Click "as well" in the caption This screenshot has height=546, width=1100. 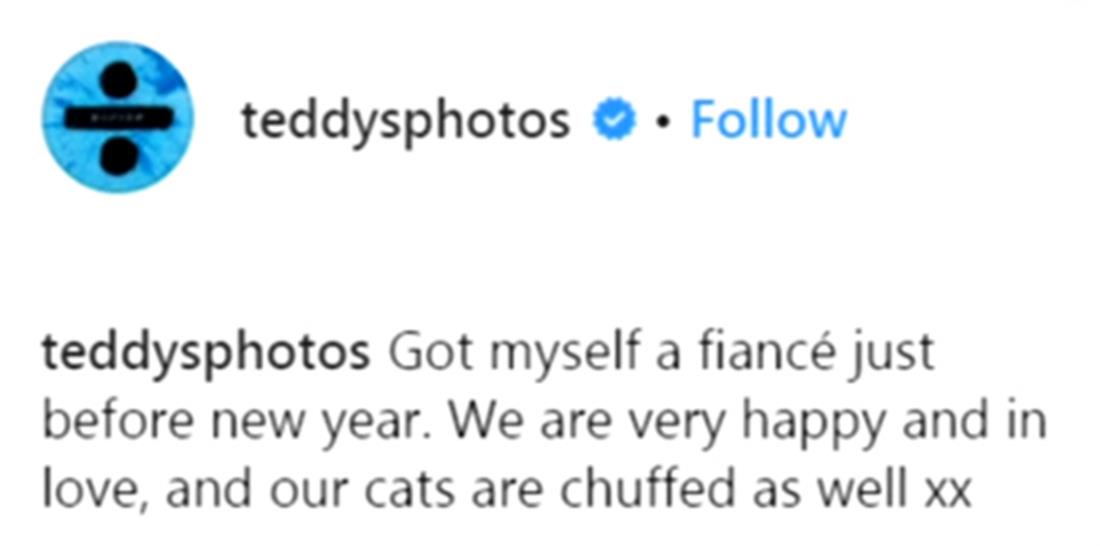pos(846,491)
